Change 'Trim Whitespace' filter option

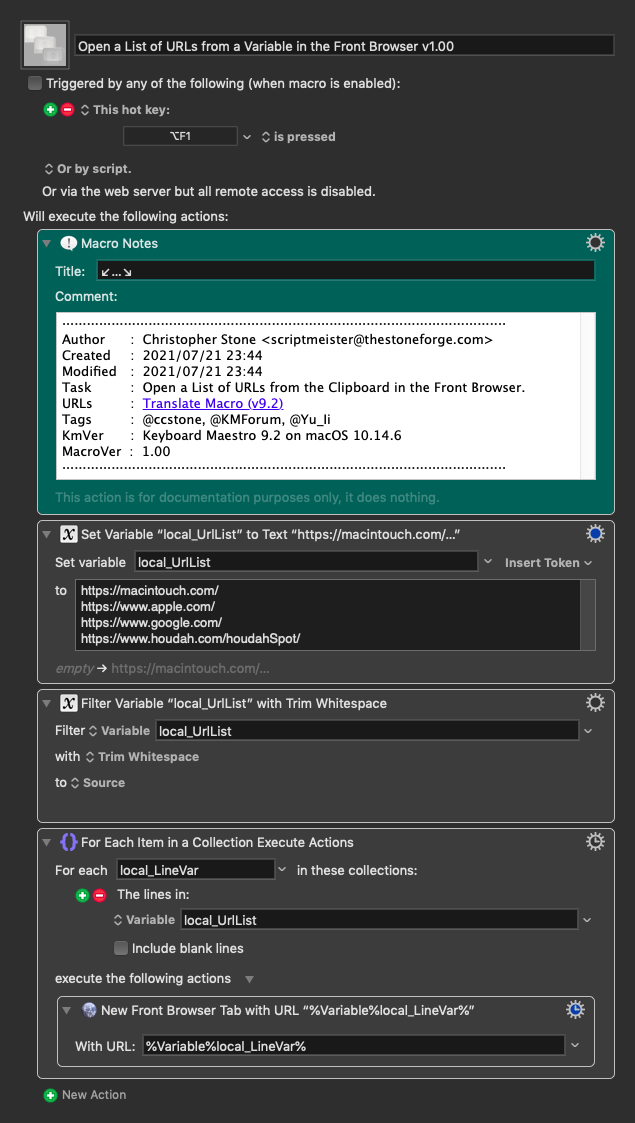[142, 757]
